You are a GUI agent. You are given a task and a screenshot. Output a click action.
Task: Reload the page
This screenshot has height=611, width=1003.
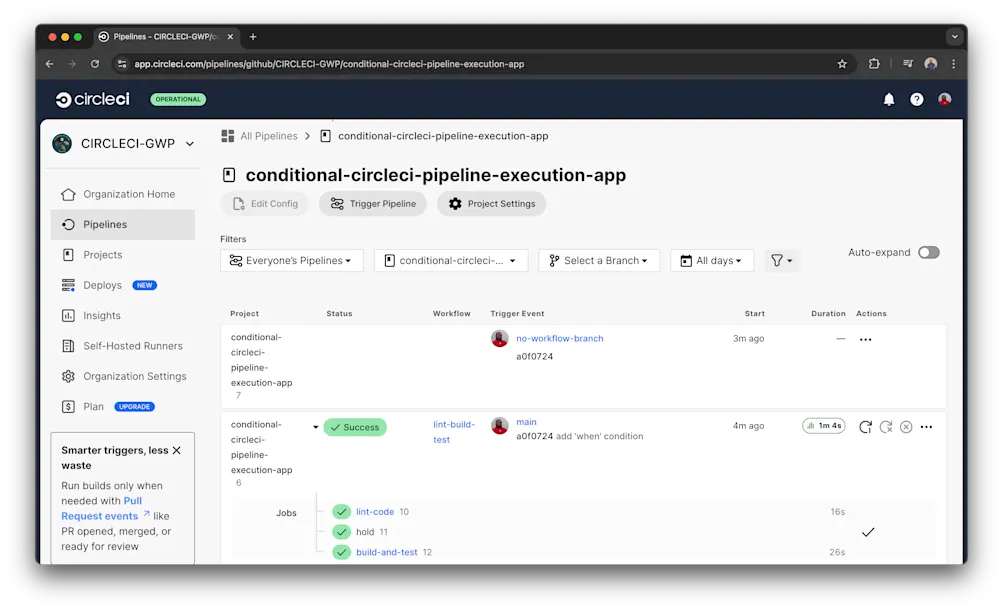(95, 64)
